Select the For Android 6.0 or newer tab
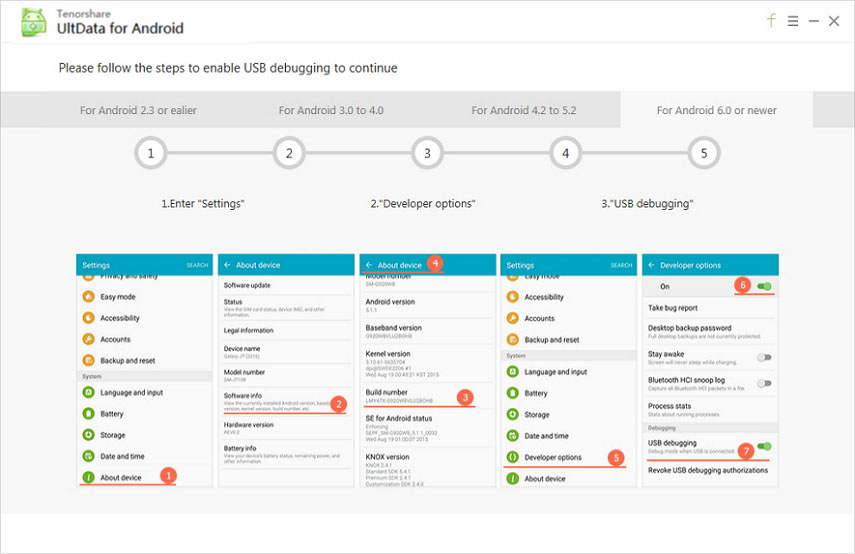Viewport: 855px width, 554px height. (x=716, y=110)
